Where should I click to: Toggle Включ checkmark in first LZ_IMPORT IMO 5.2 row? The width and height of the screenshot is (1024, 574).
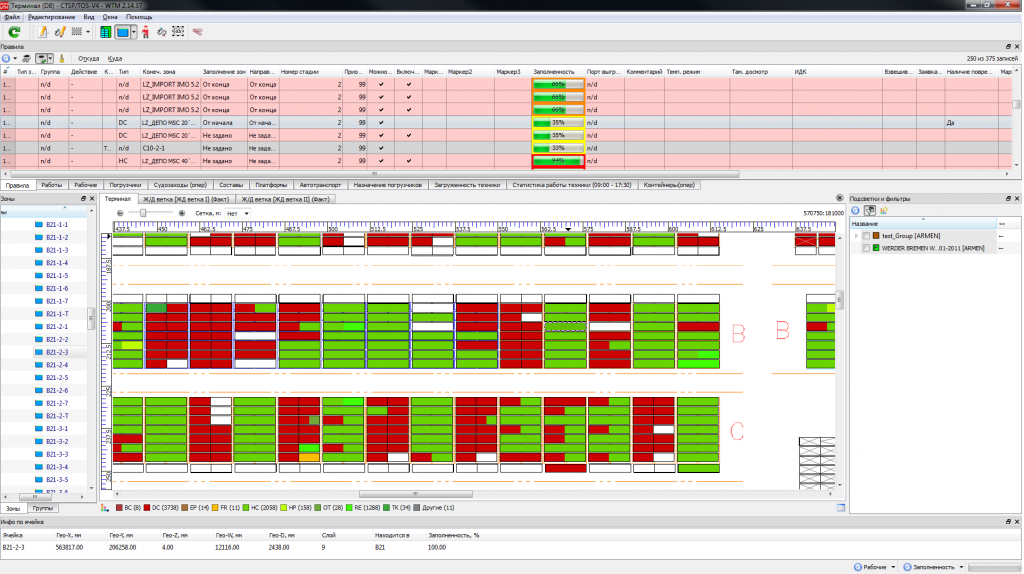409,84
